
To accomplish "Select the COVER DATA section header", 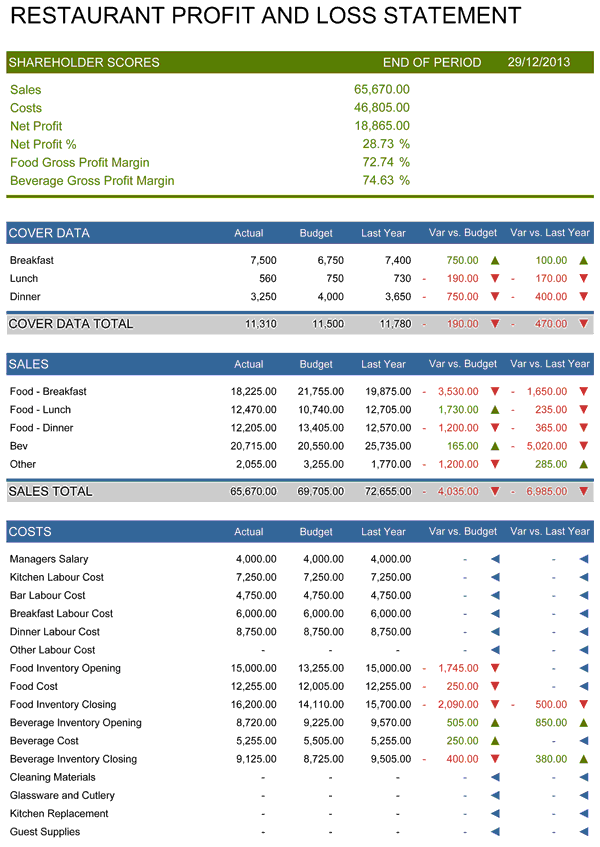I will (x=49, y=233).
